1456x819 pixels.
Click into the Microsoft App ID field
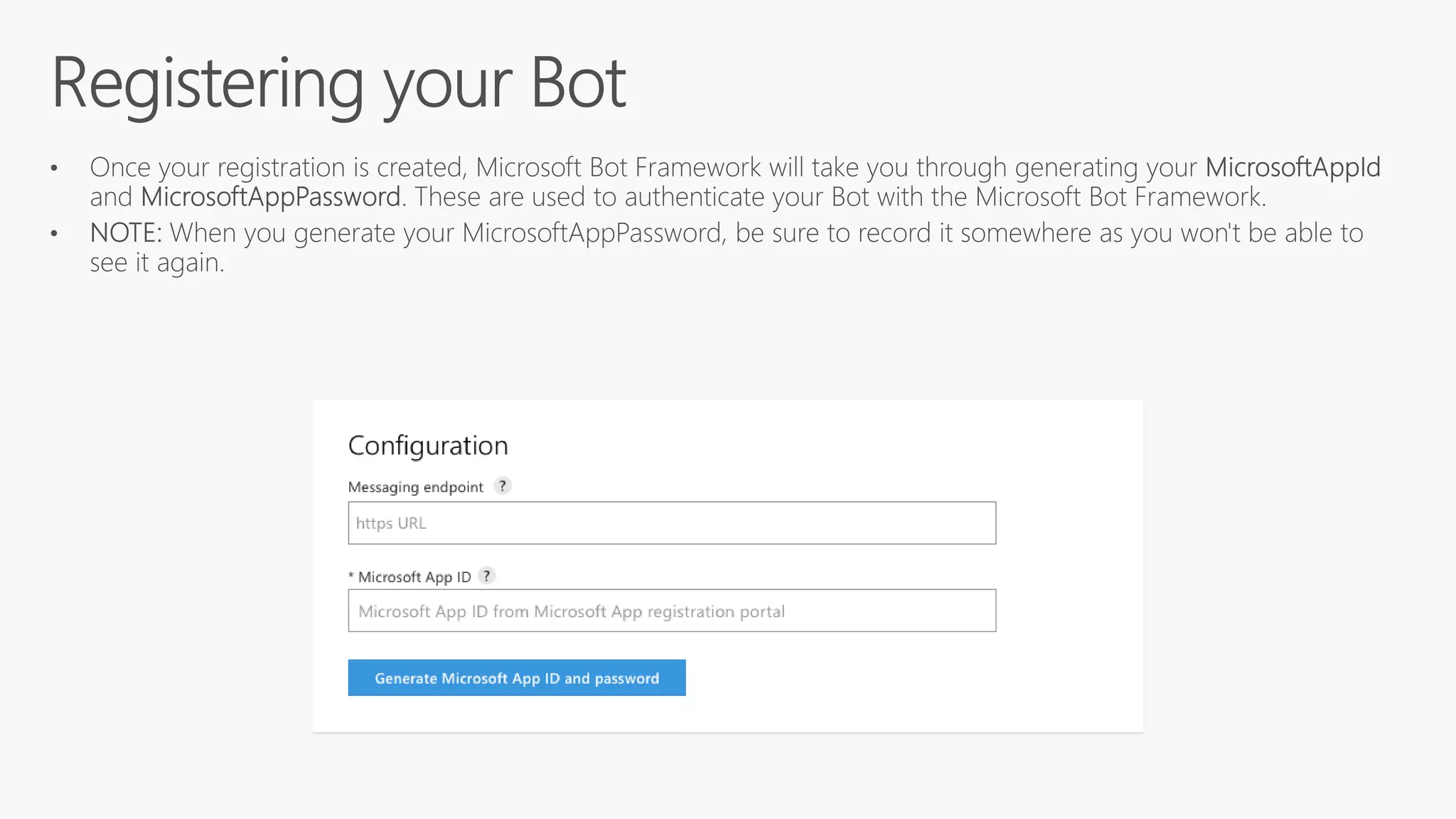coord(671,611)
